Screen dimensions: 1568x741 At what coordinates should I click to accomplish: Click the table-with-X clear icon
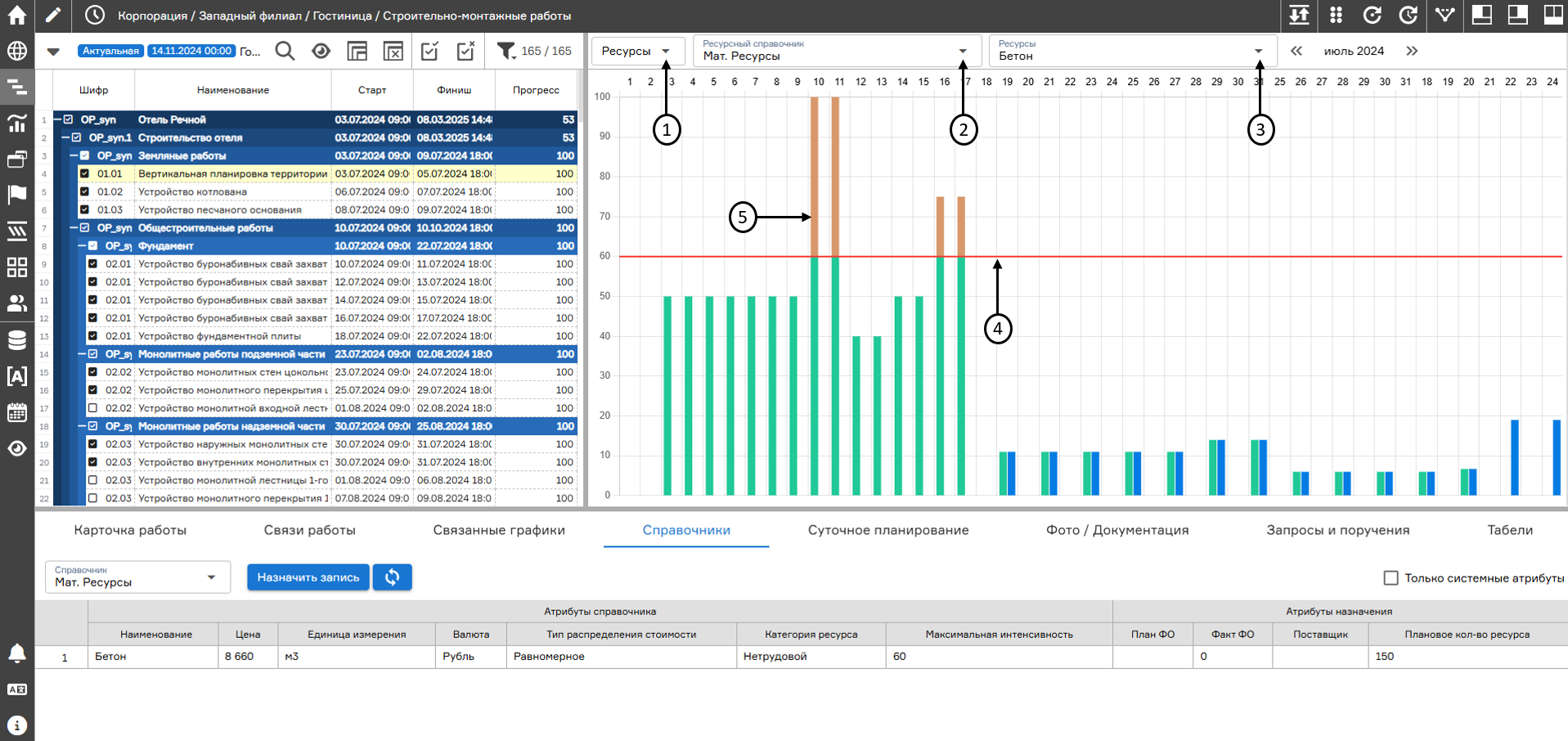(393, 51)
